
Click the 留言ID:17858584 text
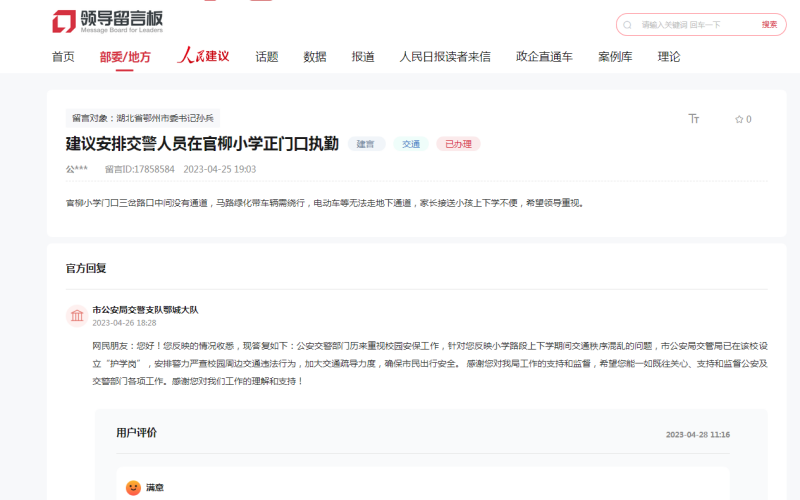140,169
